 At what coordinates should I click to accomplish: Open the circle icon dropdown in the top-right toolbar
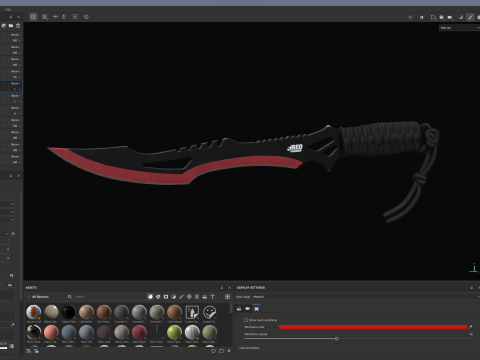(442, 17)
